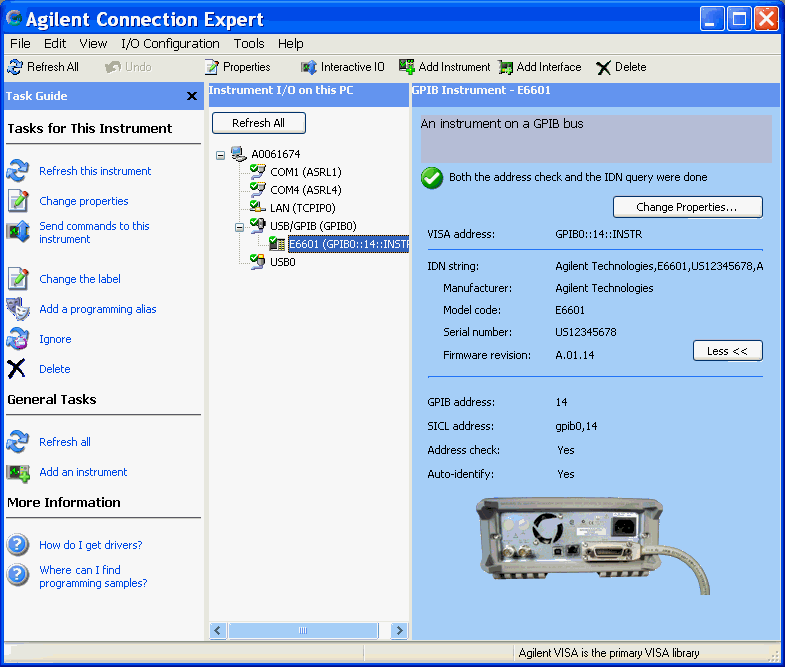Click the Refresh All toolbar icon
The image size is (785, 667).
(15, 67)
